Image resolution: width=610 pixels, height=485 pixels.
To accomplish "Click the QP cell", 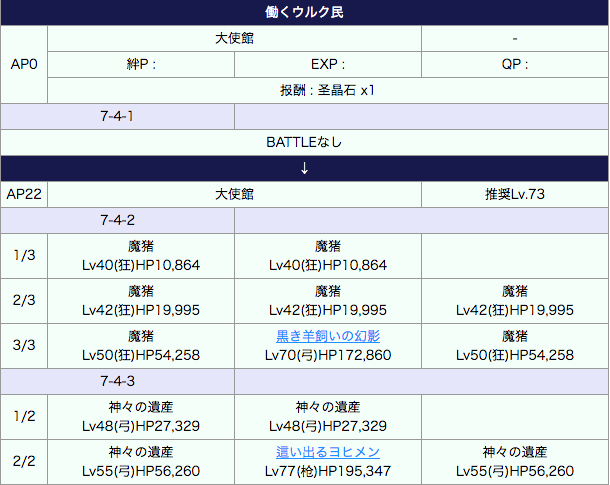I will click(514, 64).
